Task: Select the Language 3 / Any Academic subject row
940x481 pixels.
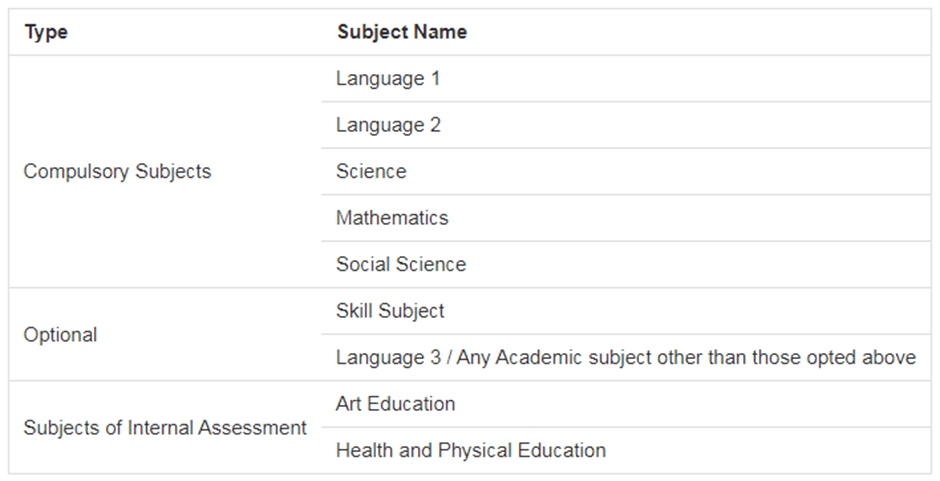Action: coord(626,357)
